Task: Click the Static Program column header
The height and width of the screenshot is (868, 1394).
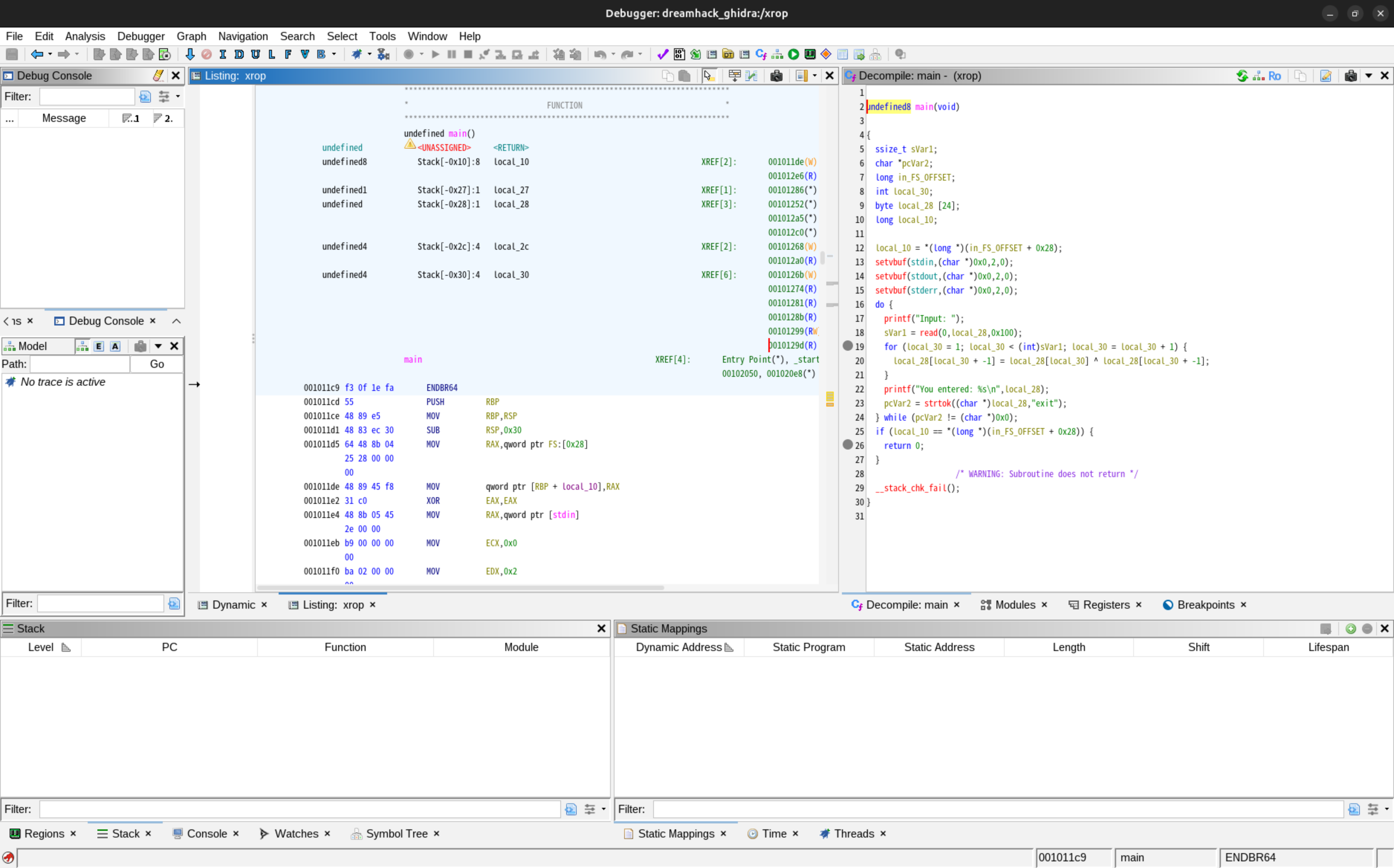Action: [808, 648]
